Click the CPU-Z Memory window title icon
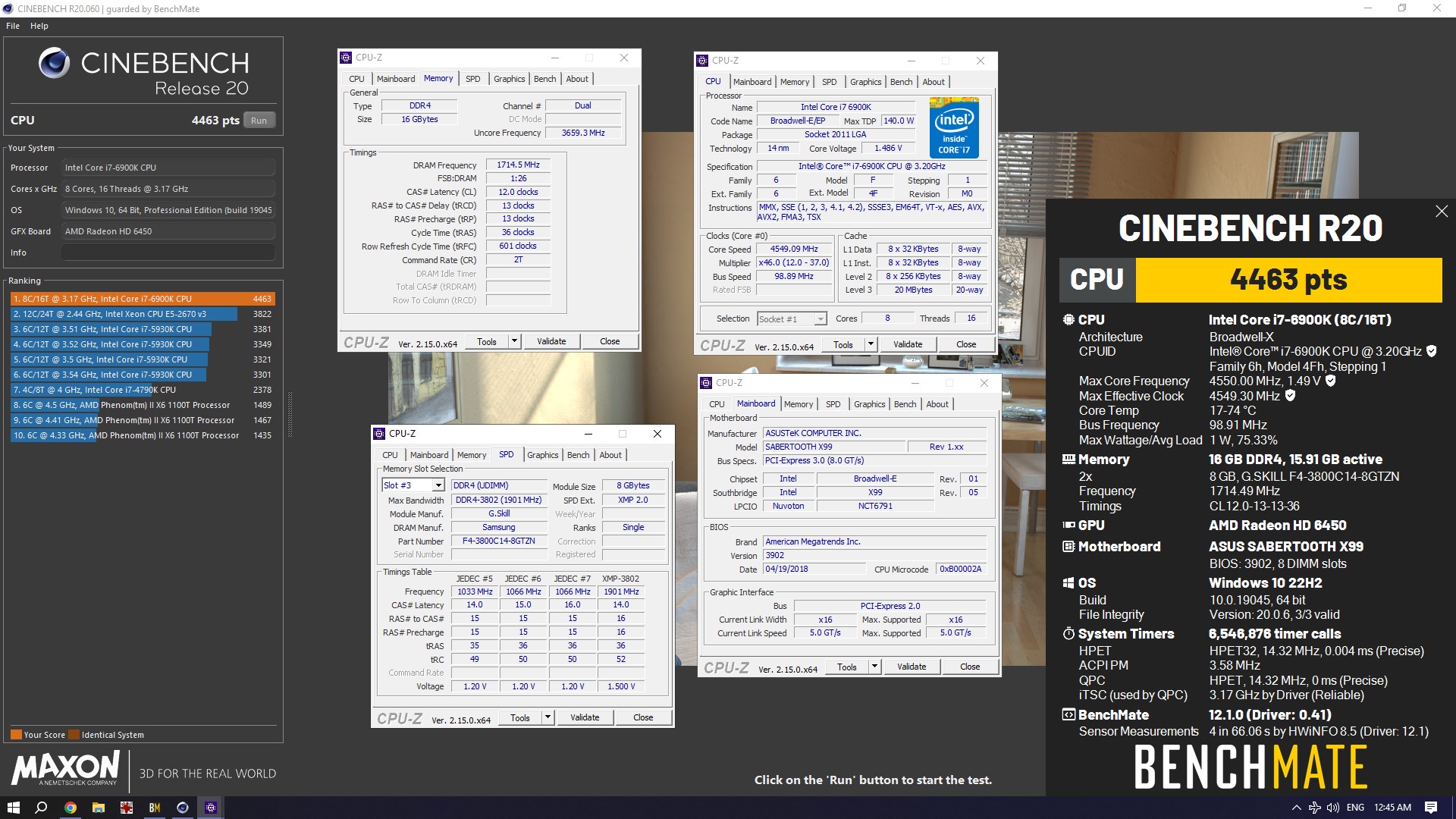The width and height of the screenshot is (1456, 819). coord(346,58)
